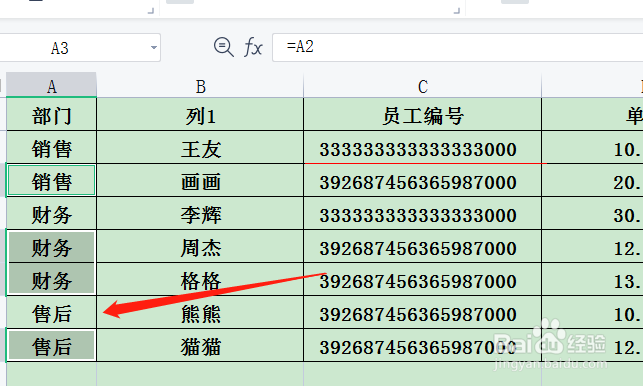Click the cell 猫猫
This screenshot has width=643, height=386.
click(x=200, y=345)
